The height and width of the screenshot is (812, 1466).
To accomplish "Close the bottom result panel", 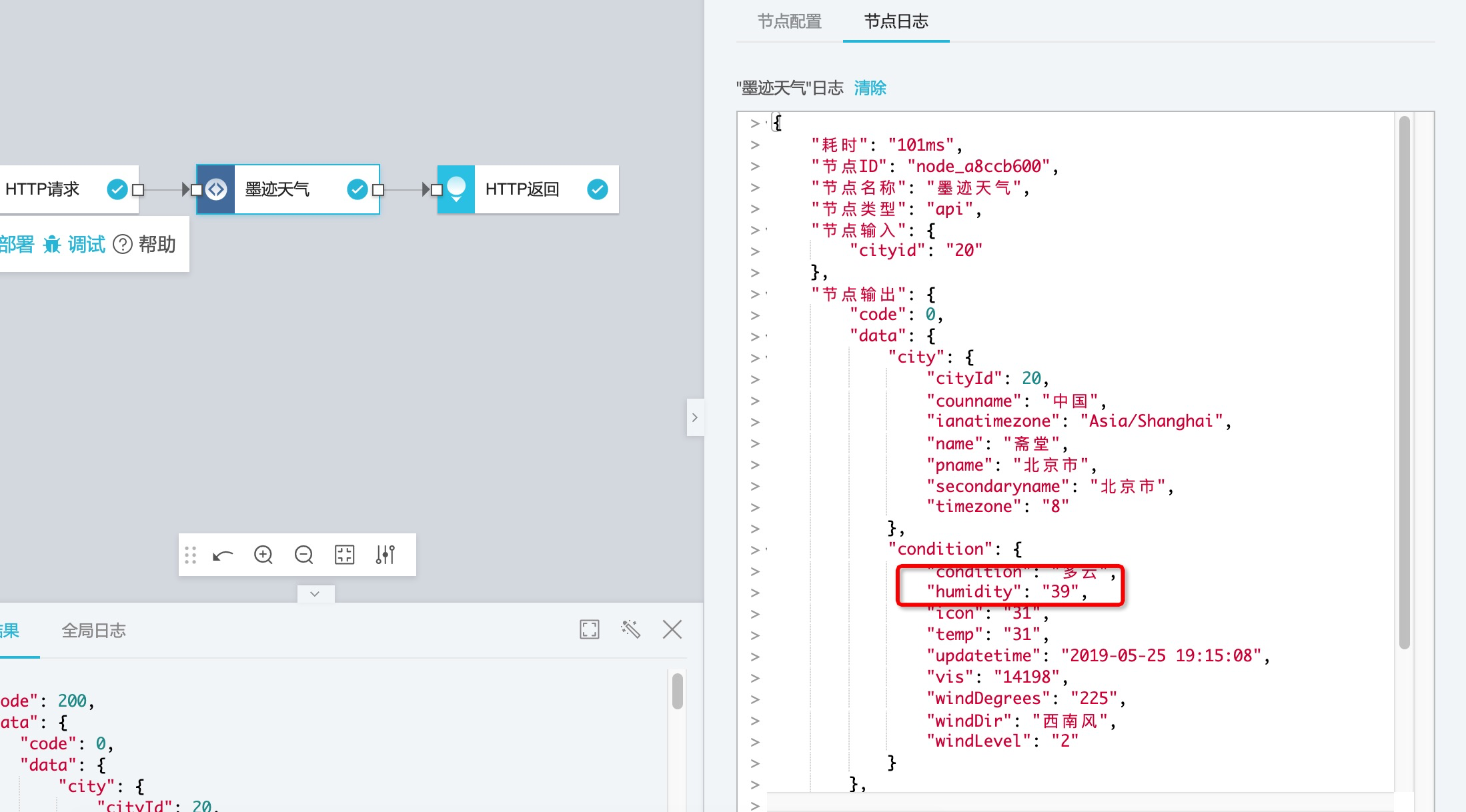I will click(672, 629).
